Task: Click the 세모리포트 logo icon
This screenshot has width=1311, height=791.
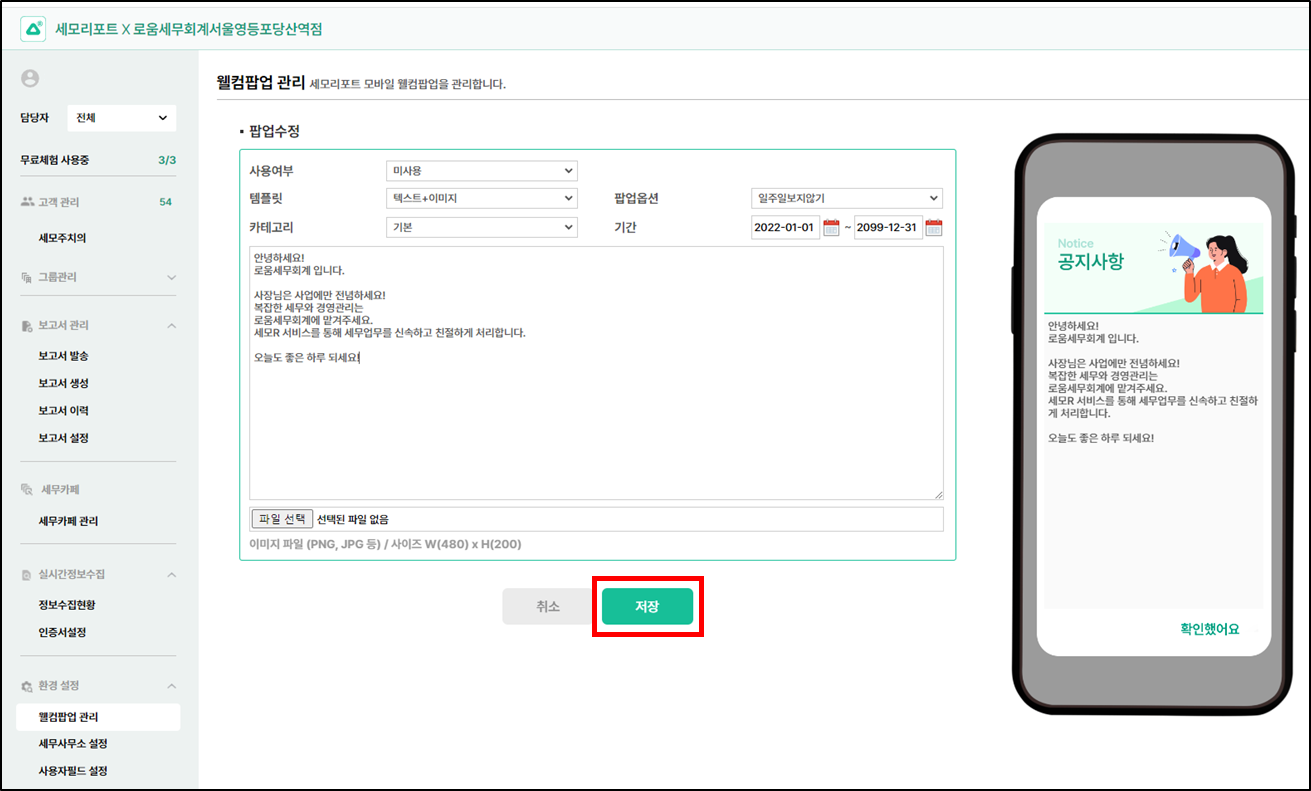Action: click(x=33, y=29)
